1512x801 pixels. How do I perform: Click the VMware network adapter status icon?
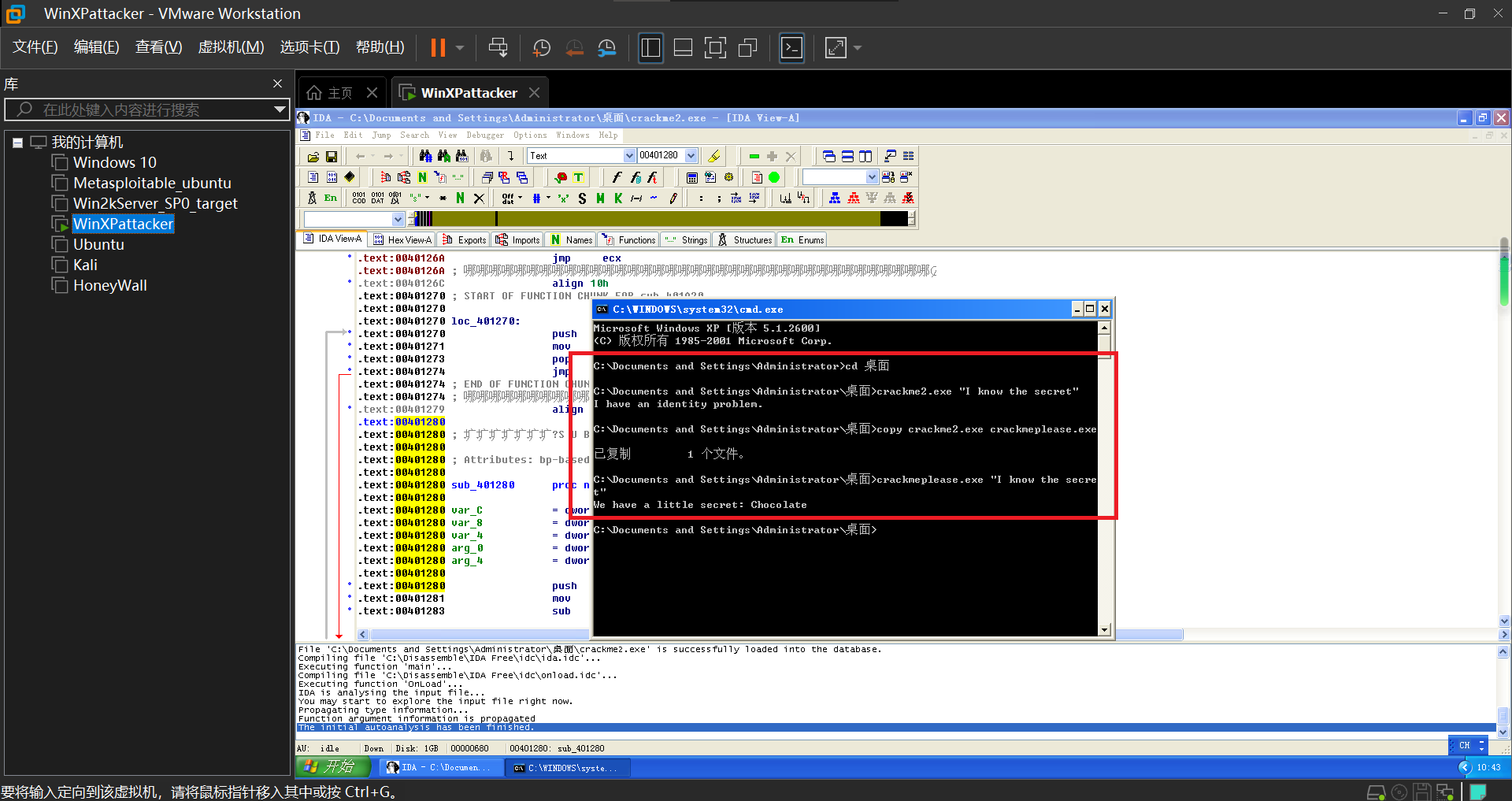click(x=1444, y=792)
